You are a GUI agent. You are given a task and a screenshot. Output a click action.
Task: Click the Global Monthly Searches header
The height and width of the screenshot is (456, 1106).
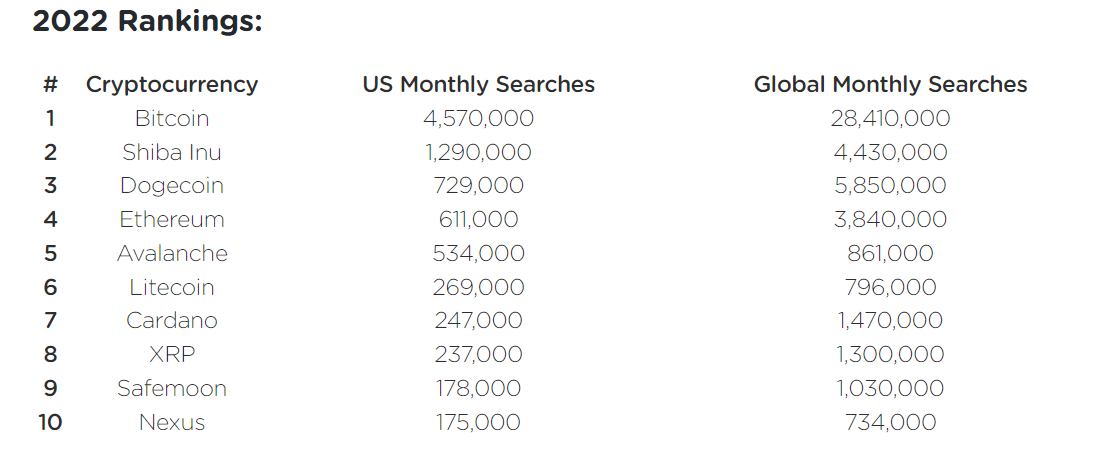pos(890,85)
